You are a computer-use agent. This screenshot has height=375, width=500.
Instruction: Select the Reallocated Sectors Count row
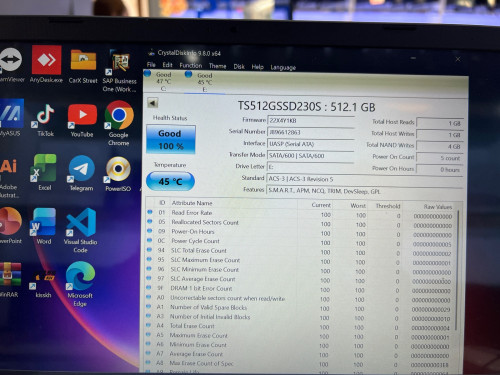point(300,223)
